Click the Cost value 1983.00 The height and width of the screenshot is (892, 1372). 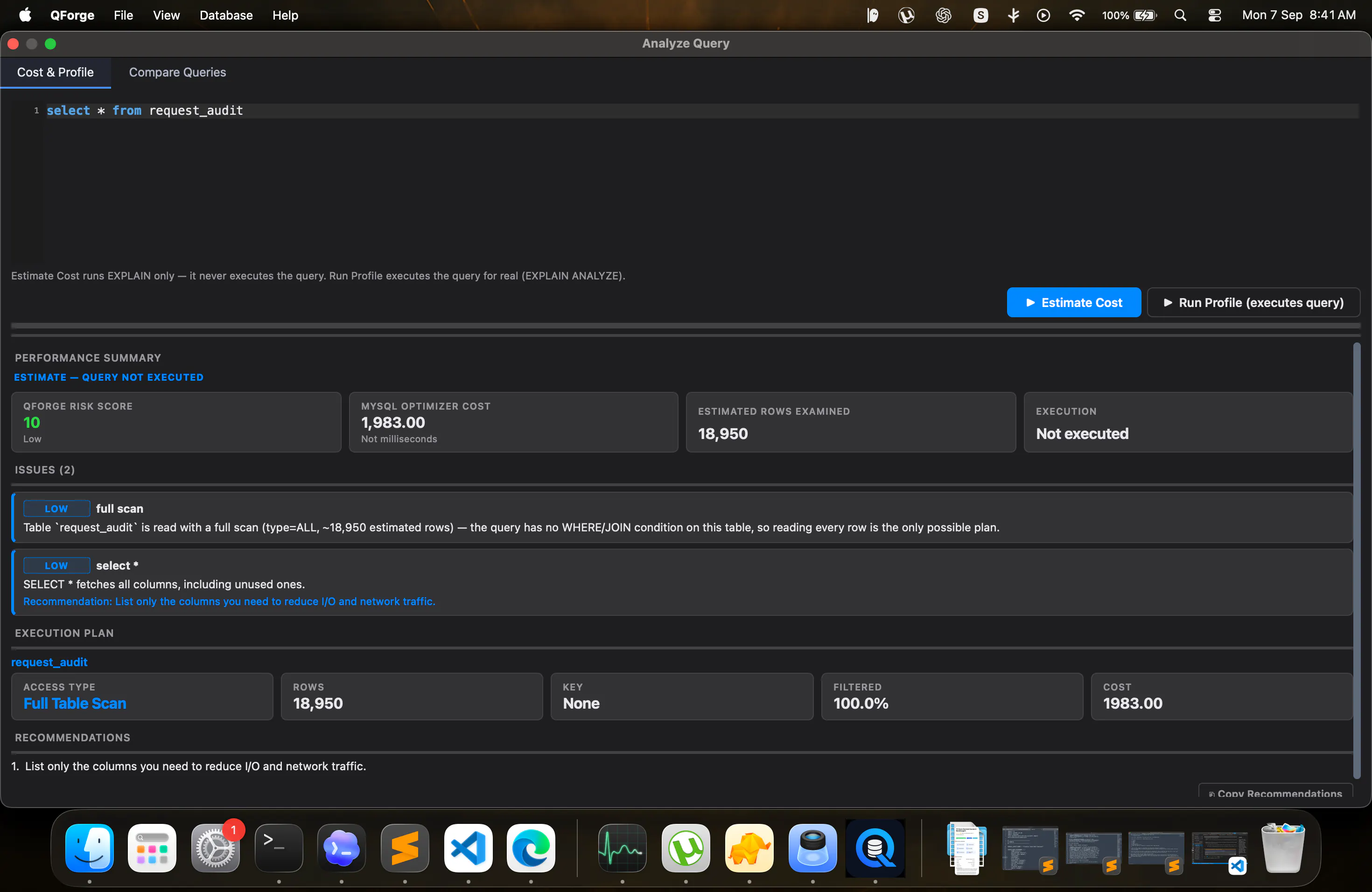tap(1132, 703)
